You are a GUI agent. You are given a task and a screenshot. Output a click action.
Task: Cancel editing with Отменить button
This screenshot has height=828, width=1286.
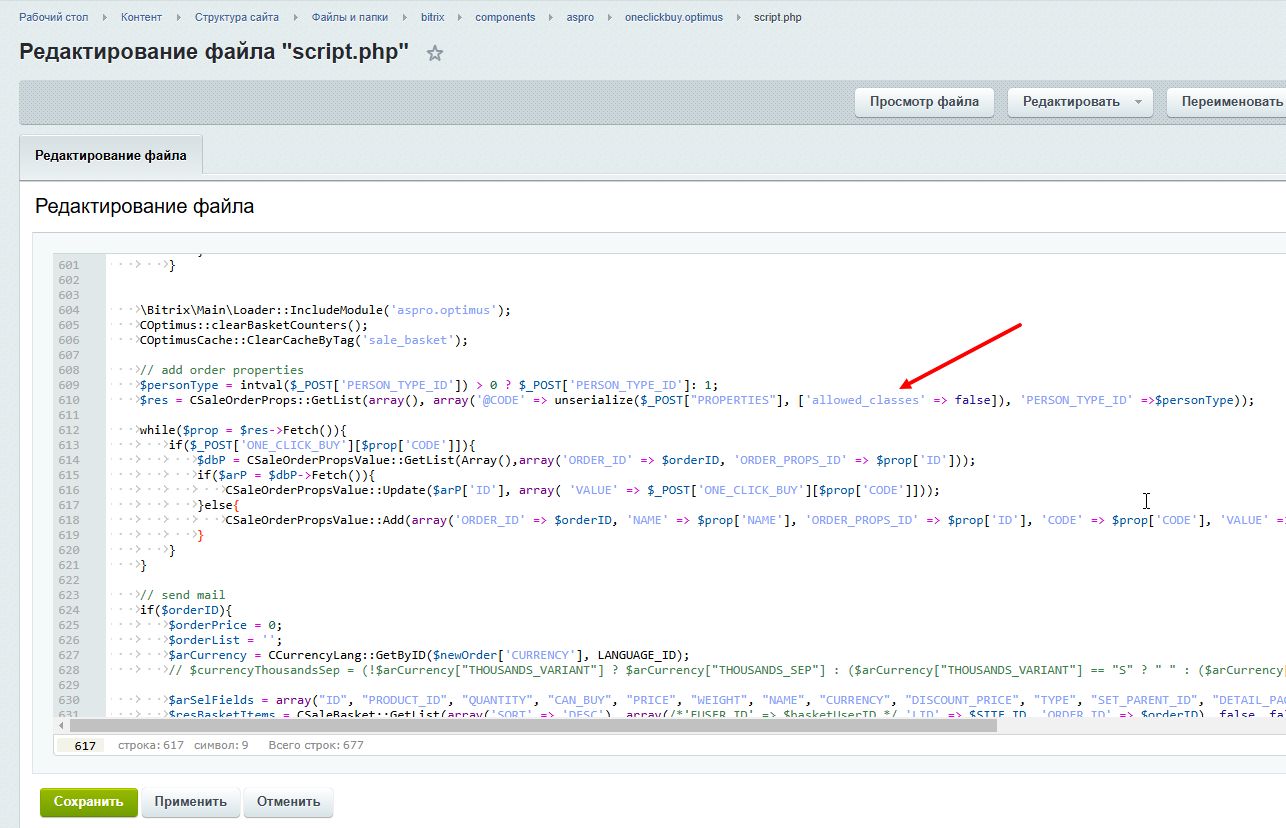click(x=288, y=802)
